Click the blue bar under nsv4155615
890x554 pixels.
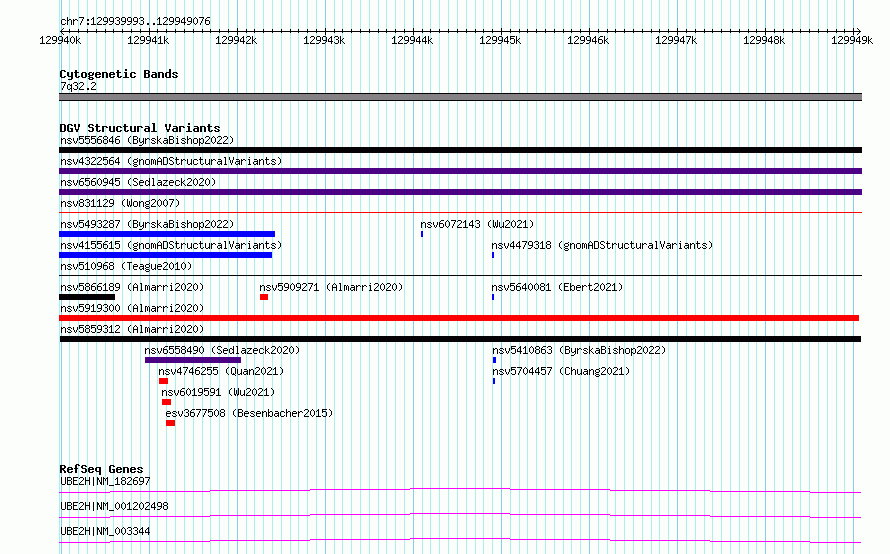point(166,255)
